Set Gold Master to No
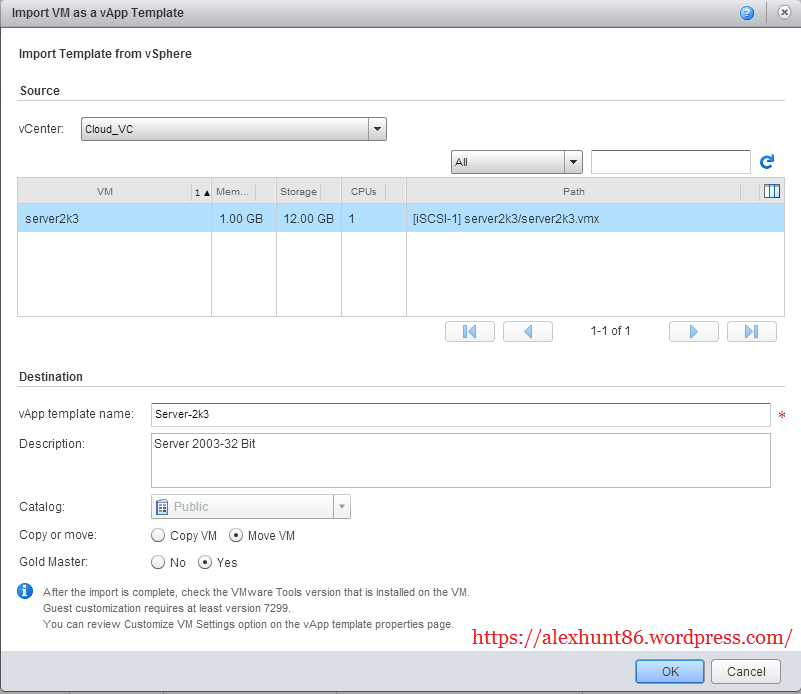 point(158,562)
